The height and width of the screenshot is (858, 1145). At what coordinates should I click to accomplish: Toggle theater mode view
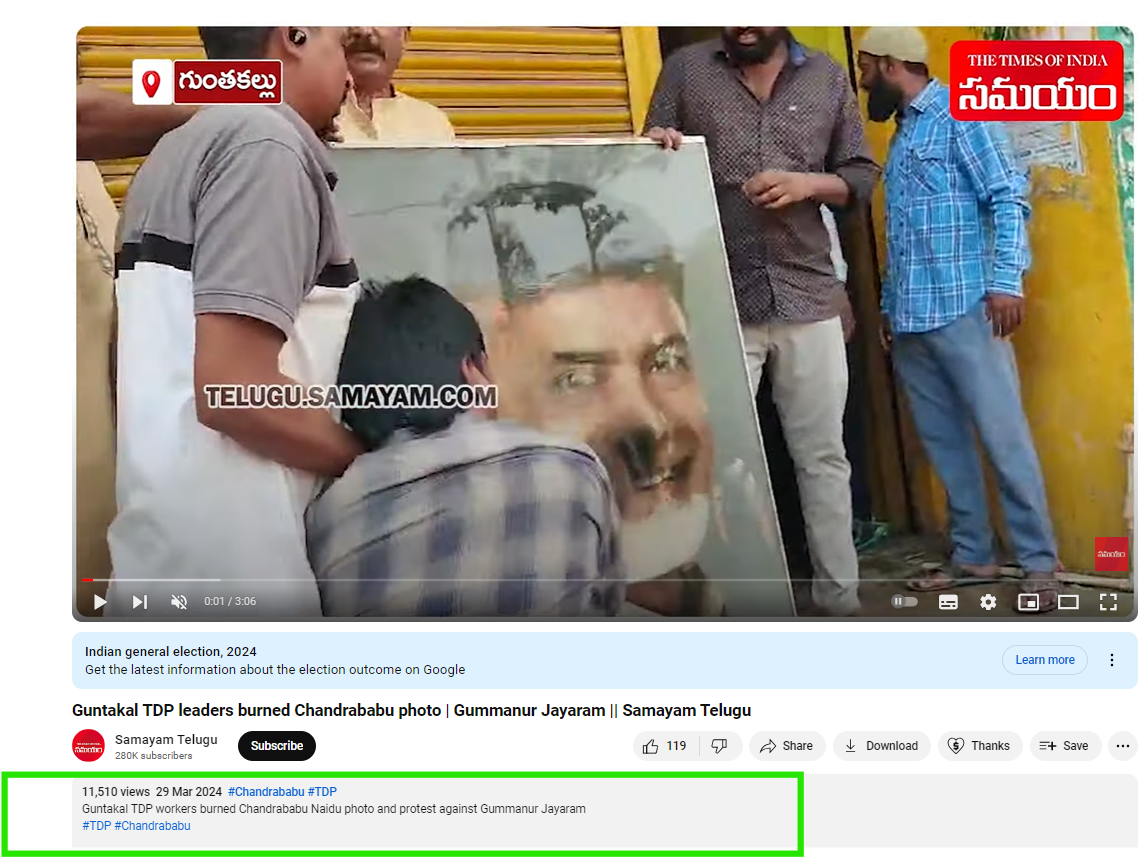pos(1068,602)
